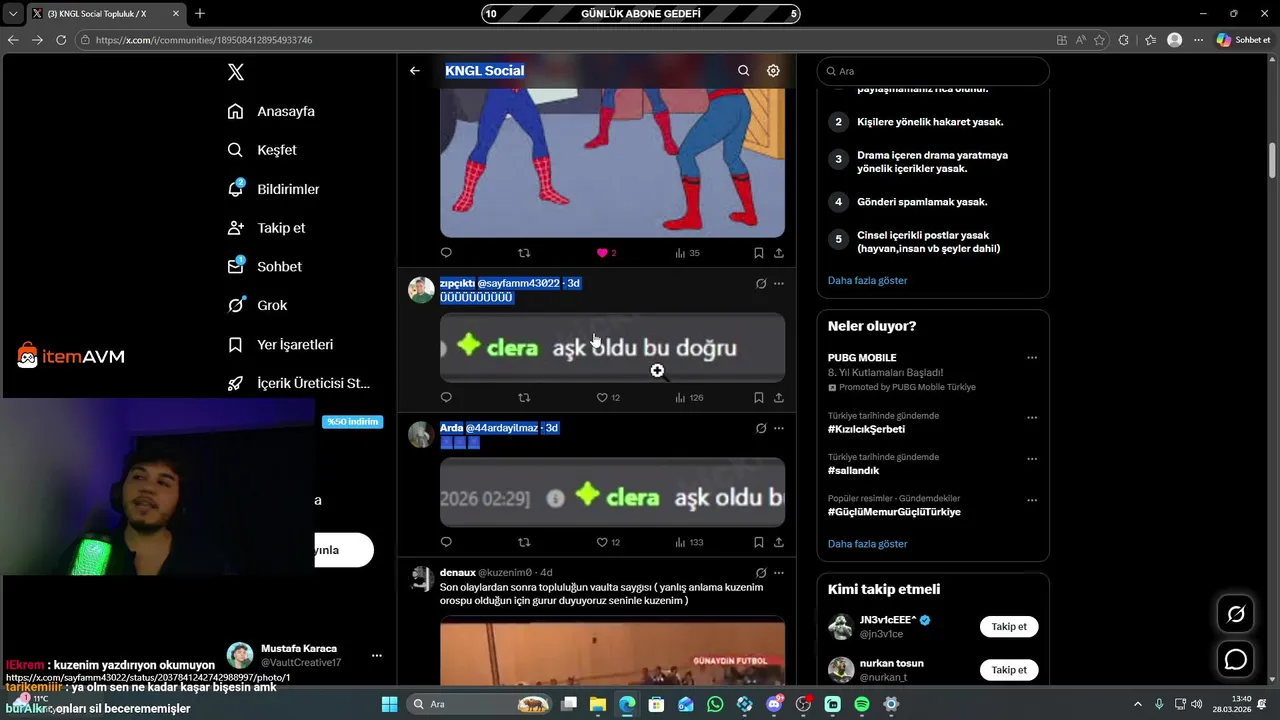Open options for #KızılcıkŞerbeti trend
1280x720 pixels.
[x=1032, y=417]
